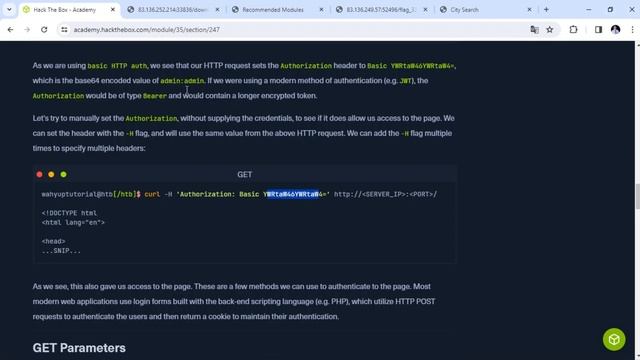The width and height of the screenshot is (640, 360).
Task: Reload the current page
Action: tap(44, 29)
